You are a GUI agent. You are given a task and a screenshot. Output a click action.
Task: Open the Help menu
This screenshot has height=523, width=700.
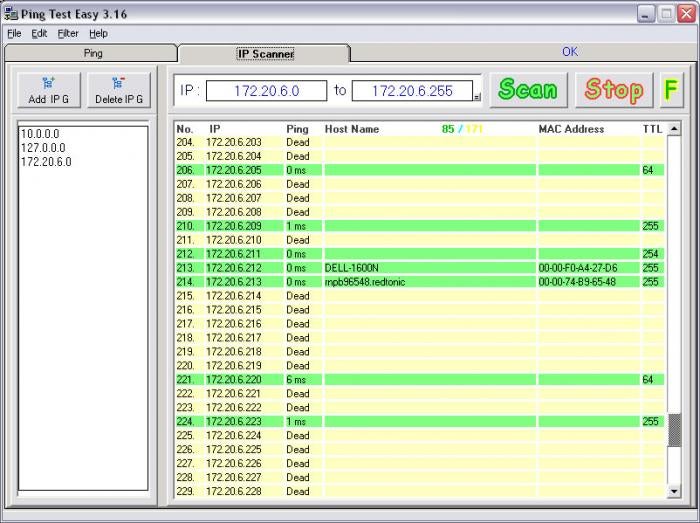(98, 33)
